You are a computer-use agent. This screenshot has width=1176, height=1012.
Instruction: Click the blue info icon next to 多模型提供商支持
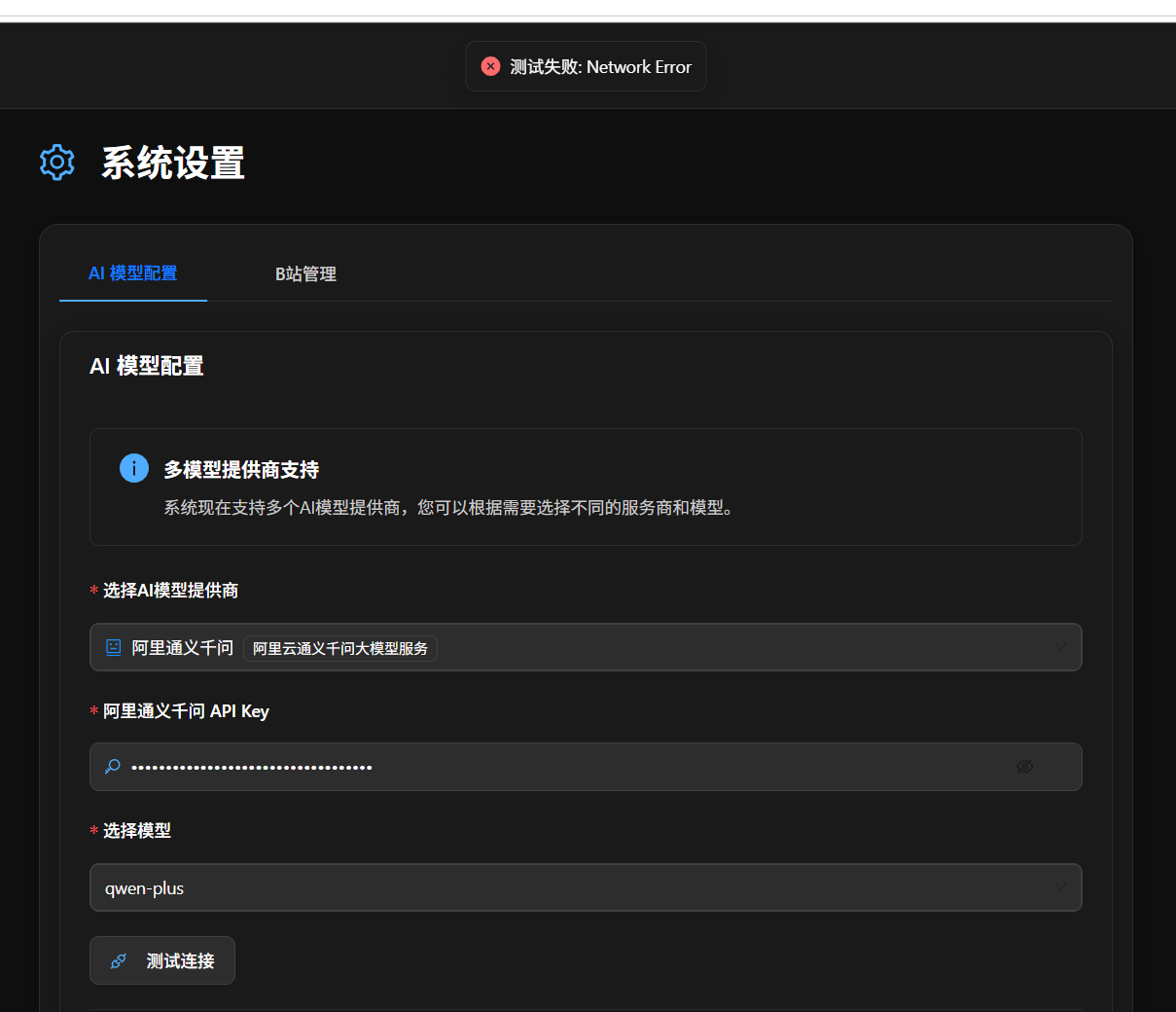click(134, 468)
